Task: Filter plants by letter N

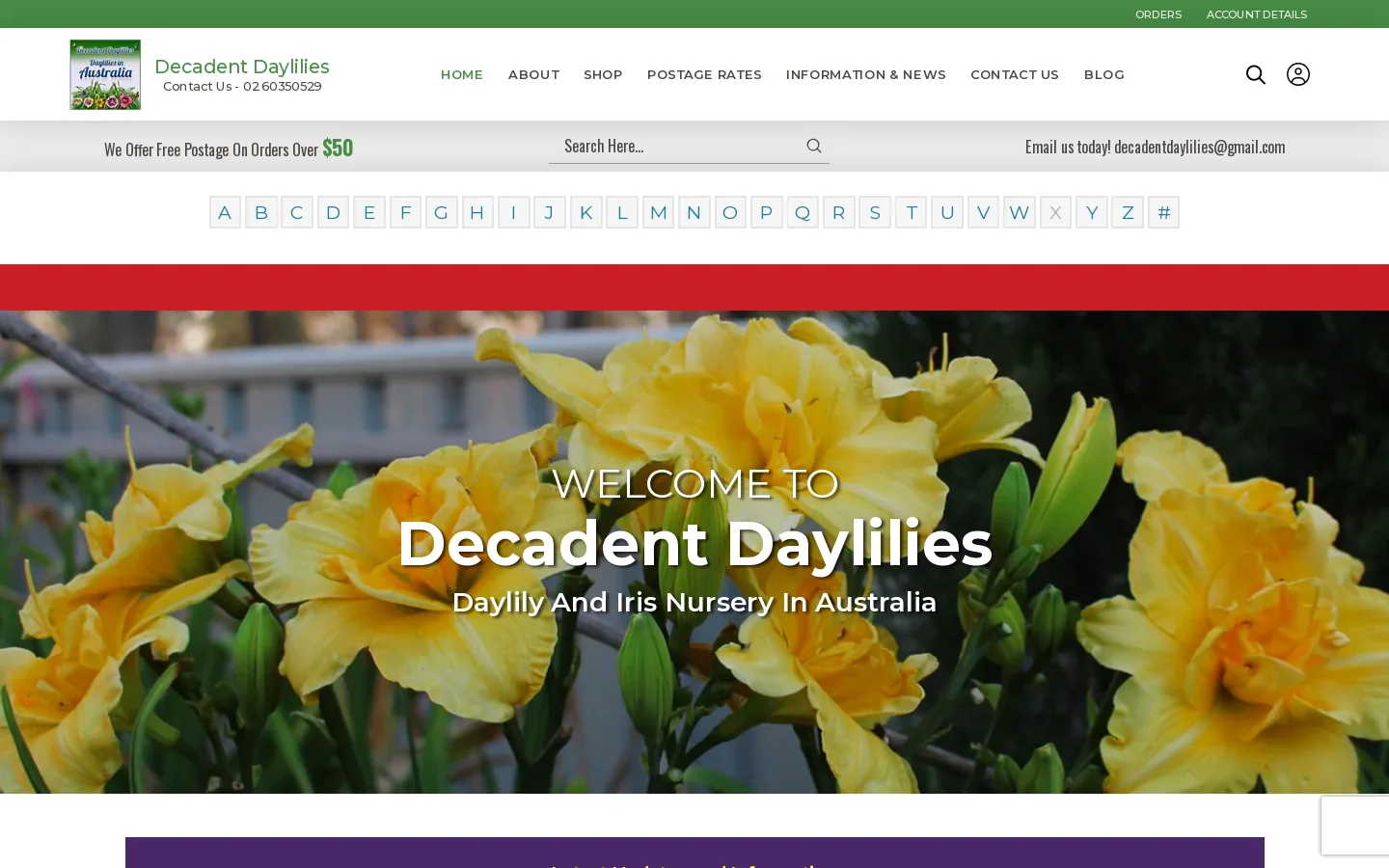Action: tap(694, 212)
